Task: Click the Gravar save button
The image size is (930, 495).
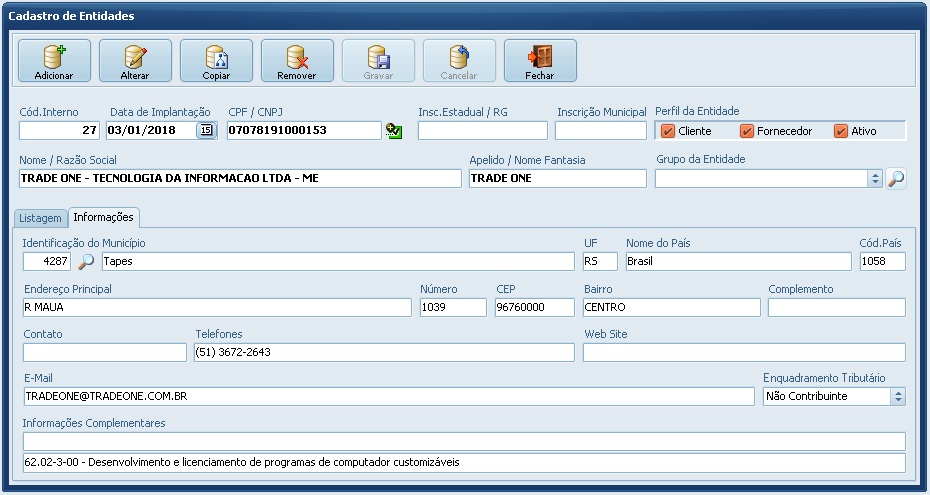Action: point(378,60)
